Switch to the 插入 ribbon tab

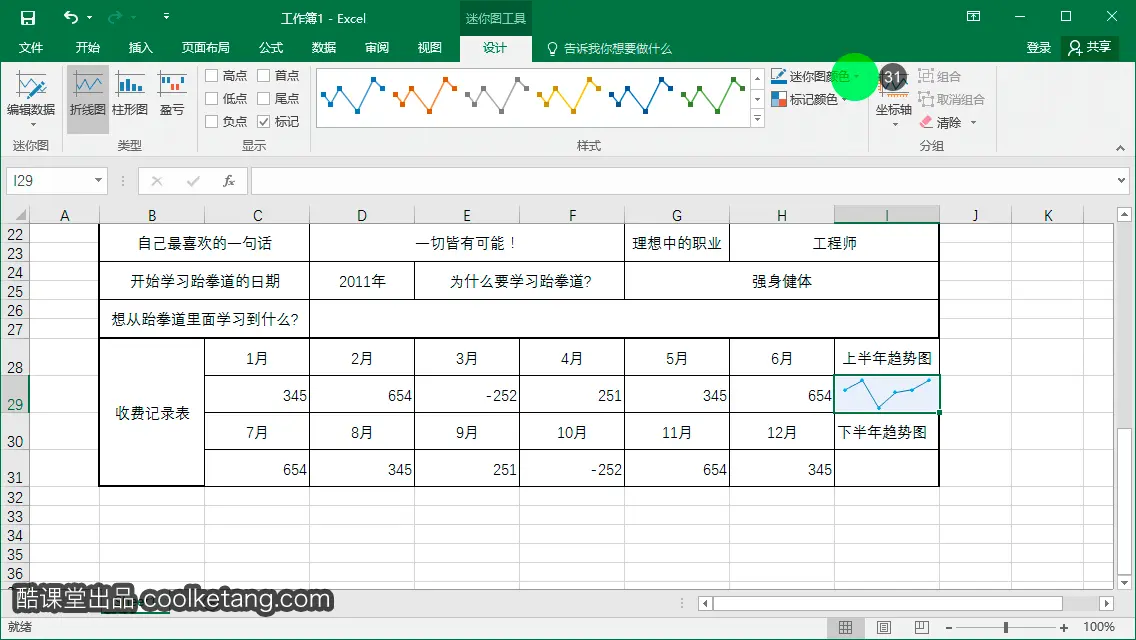(x=141, y=48)
